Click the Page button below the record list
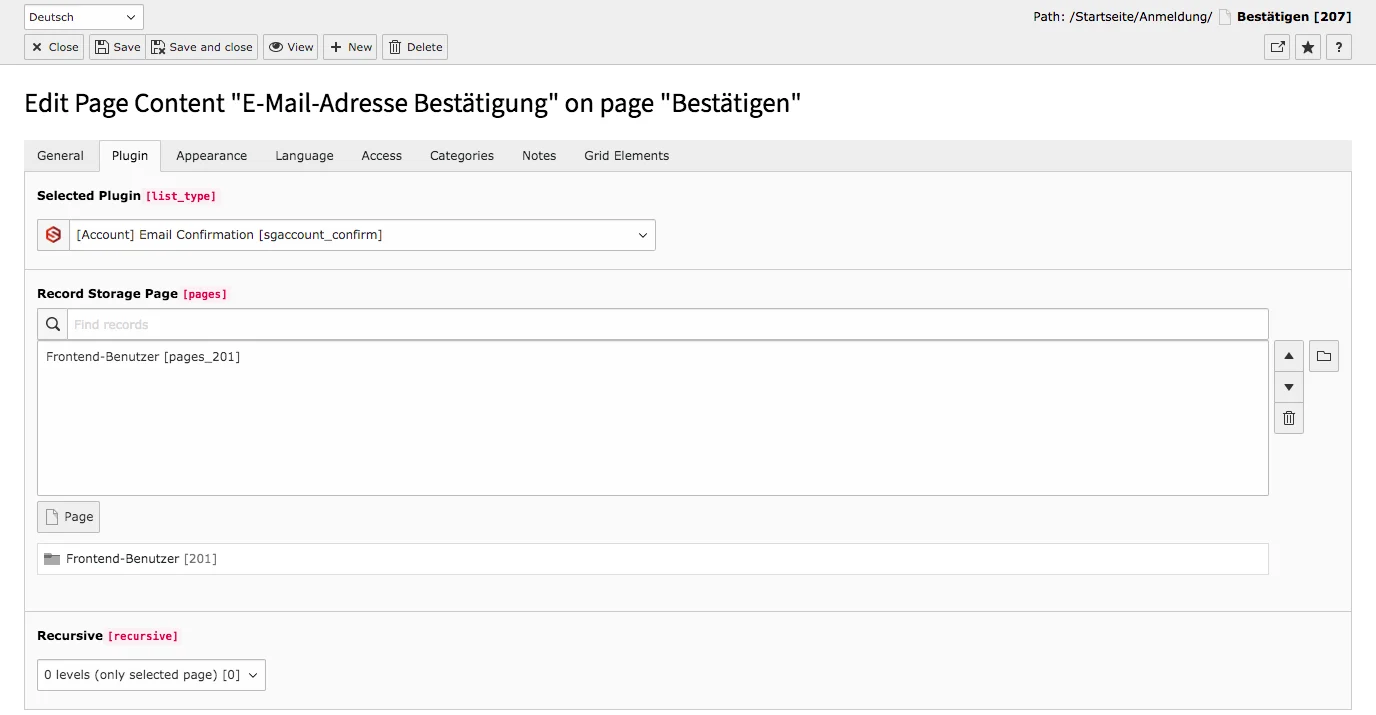The height and width of the screenshot is (715, 1376). click(68, 516)
